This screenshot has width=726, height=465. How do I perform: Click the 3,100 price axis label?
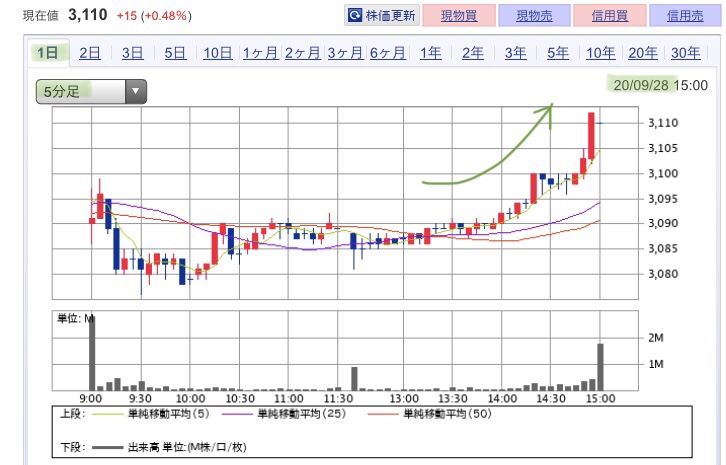[x=663, y=174]
